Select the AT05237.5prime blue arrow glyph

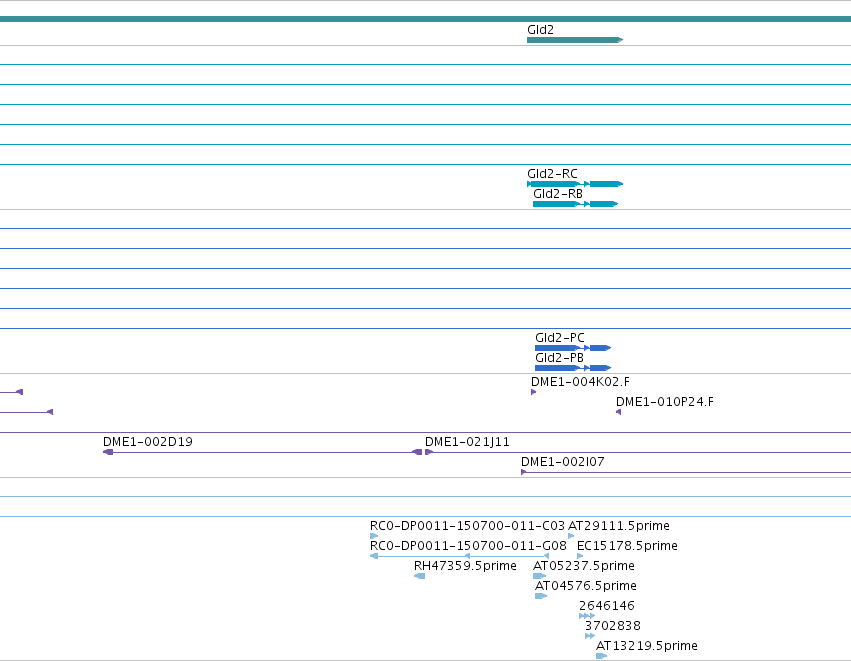(539, 576)
